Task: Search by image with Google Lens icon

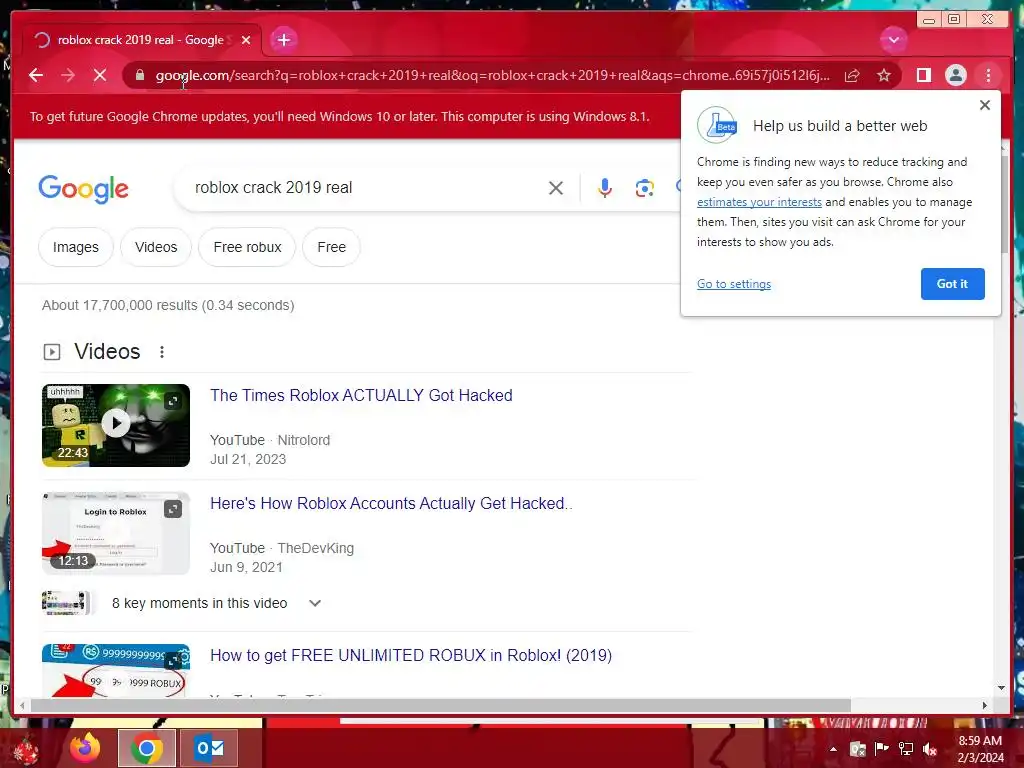Action: pyautogui.click(x=645, y=188)
